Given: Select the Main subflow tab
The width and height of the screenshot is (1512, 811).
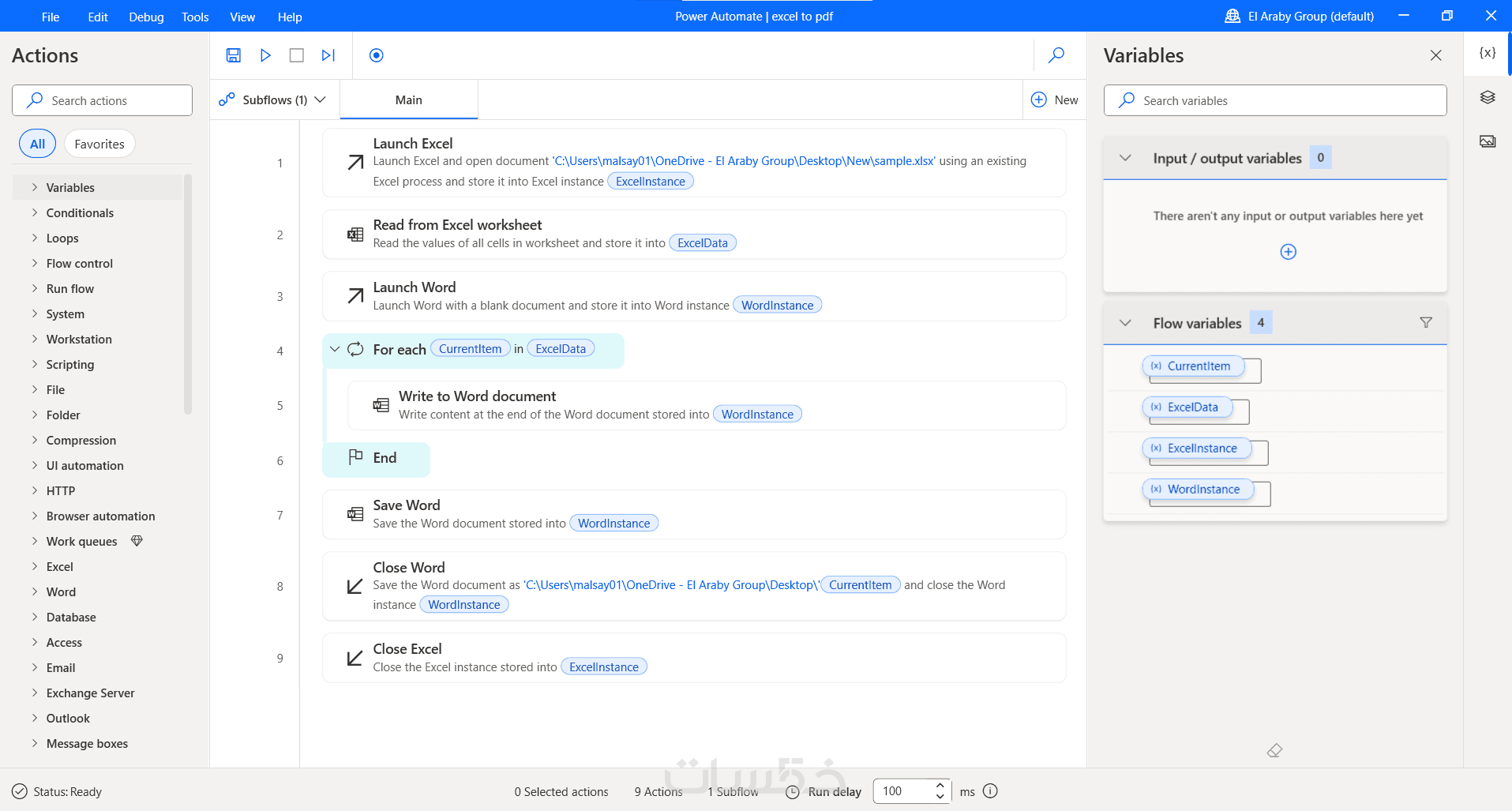Looking at the screenshot, I should click(x=409, y=99).
